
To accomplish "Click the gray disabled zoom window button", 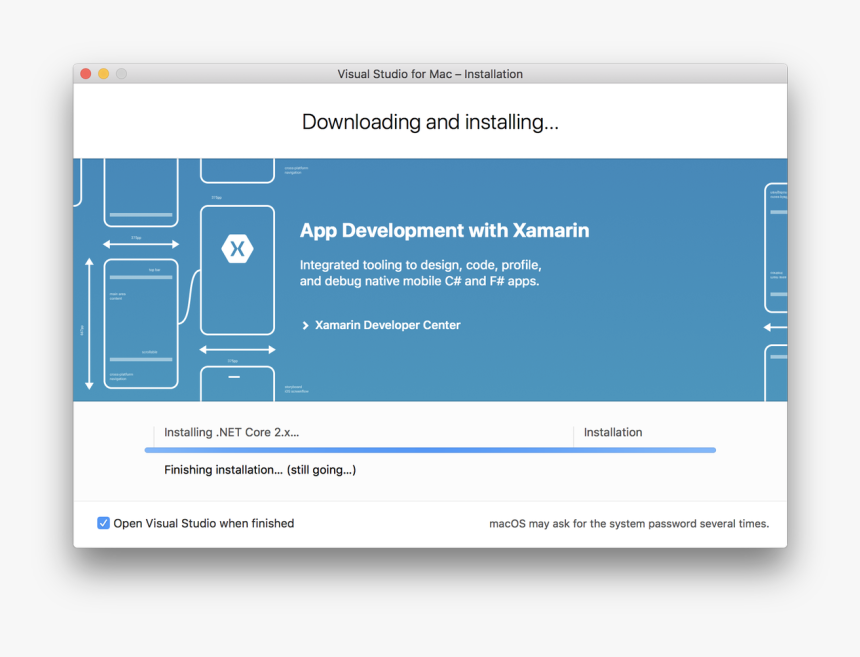I will pyautogui.click(x=121, y=74).
